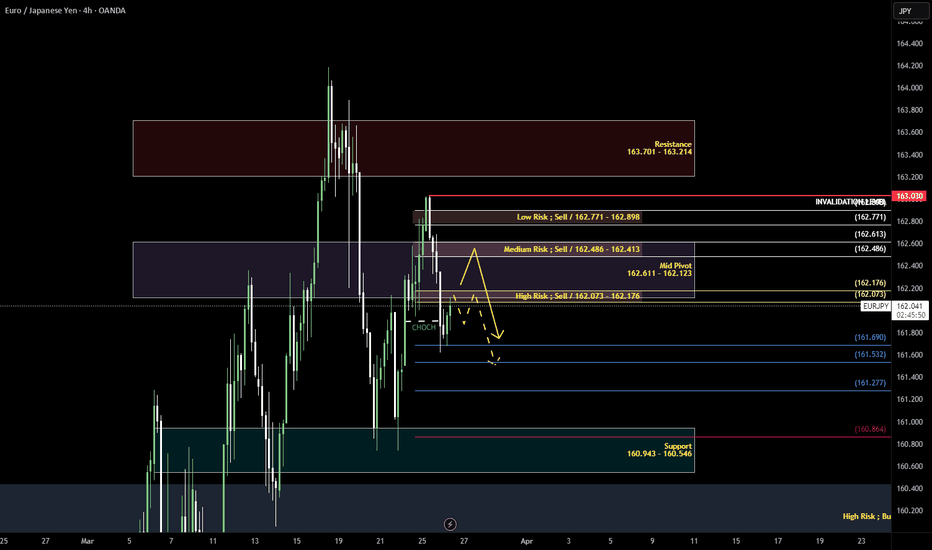Click 161.800 on the price axis
932x550 pixels.
pyautogui.click(x=909, y=333)
